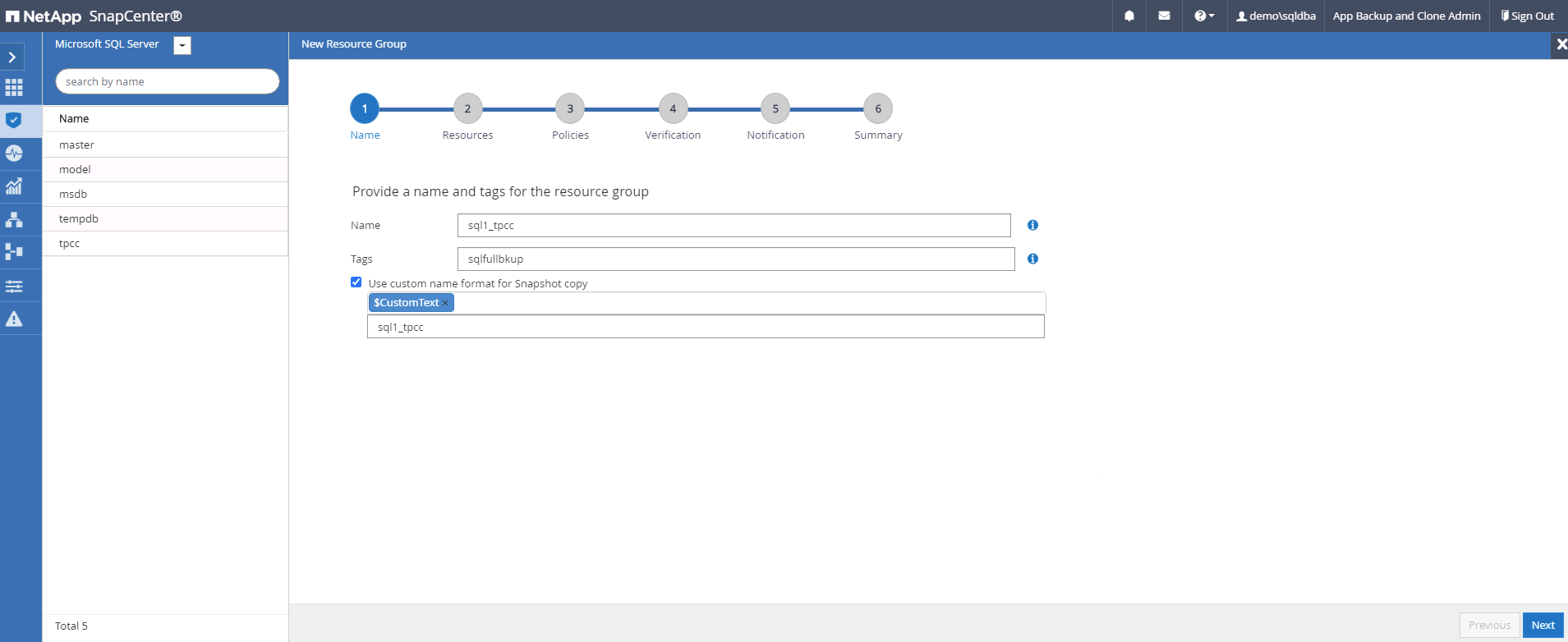Screen dimensions: 1568x642
Task: Click the Previous button
Action: coord(1489,625)
